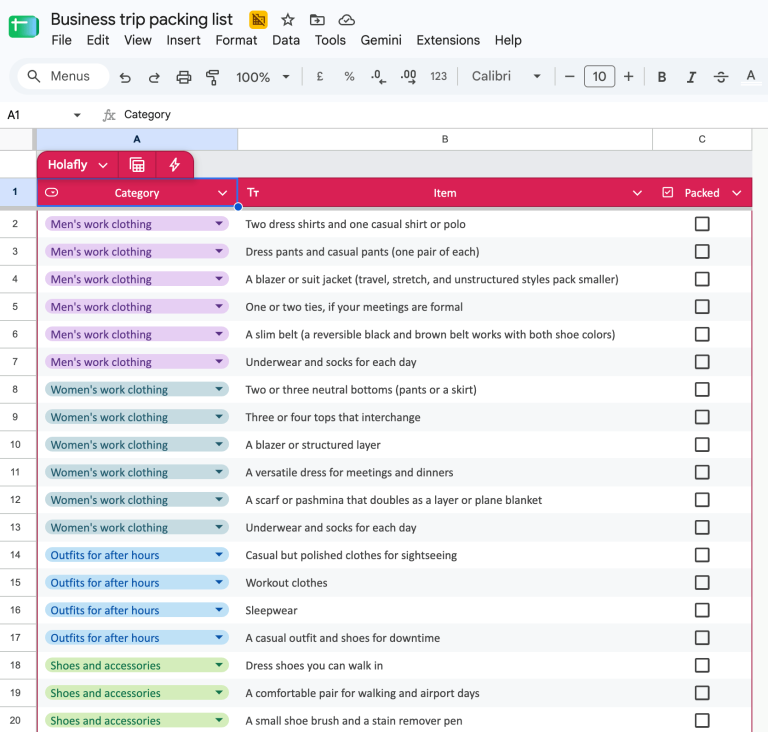Image resolution: width=768 pixels, height=732 pixels.
Task: Check Packed for Dress shoes you can walk in
Action: coord(702,665)
